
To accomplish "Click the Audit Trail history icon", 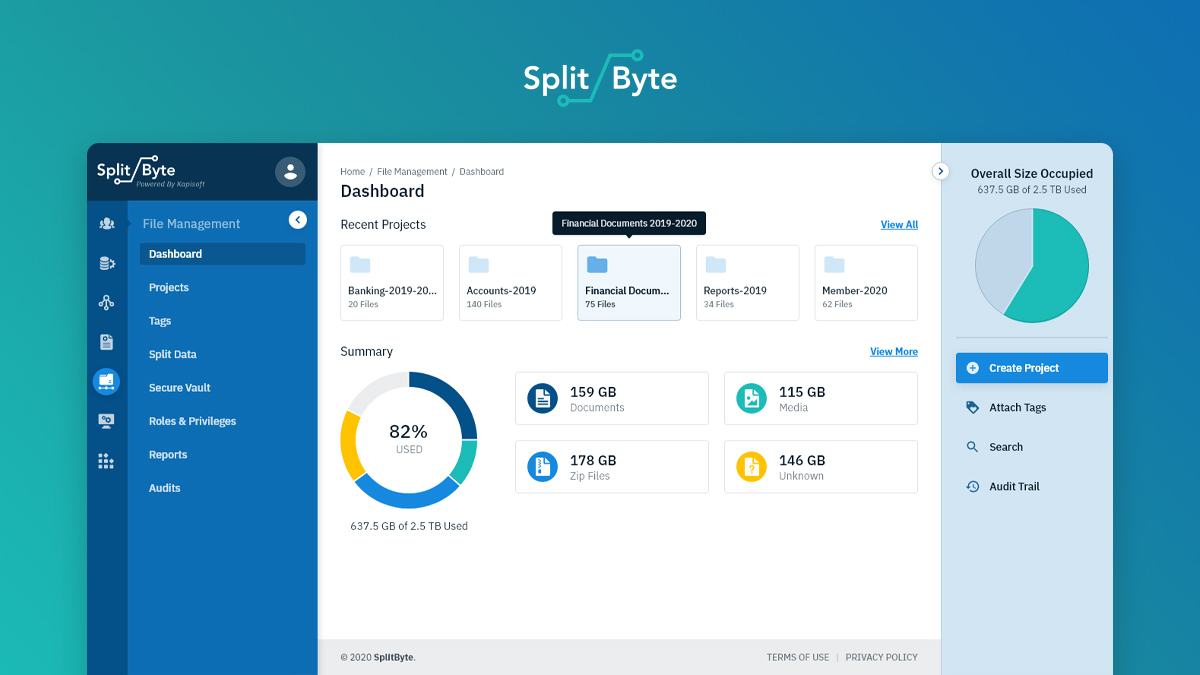I will click(x=972, y=486).
